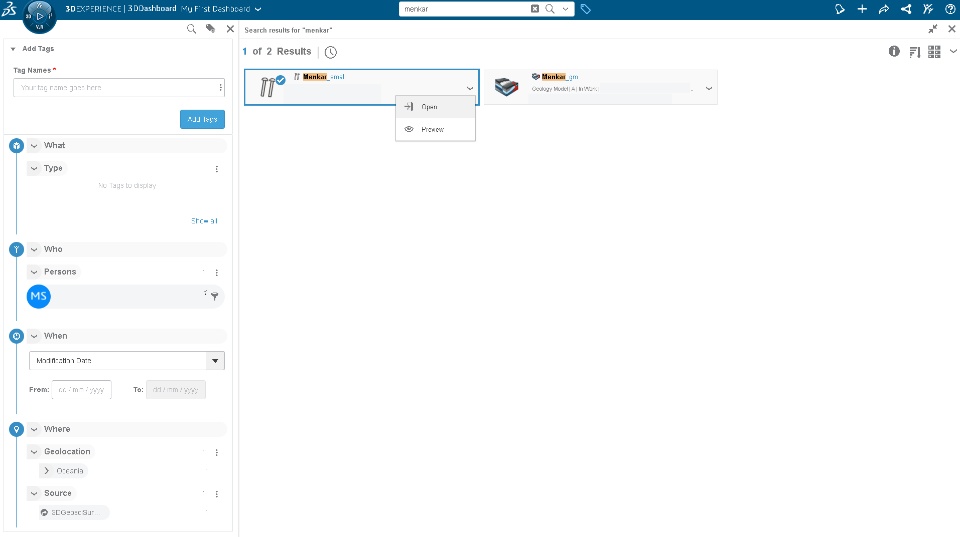
Task: Click the When category circle icon
Action: pyautogui.click(x=17, y=336)
